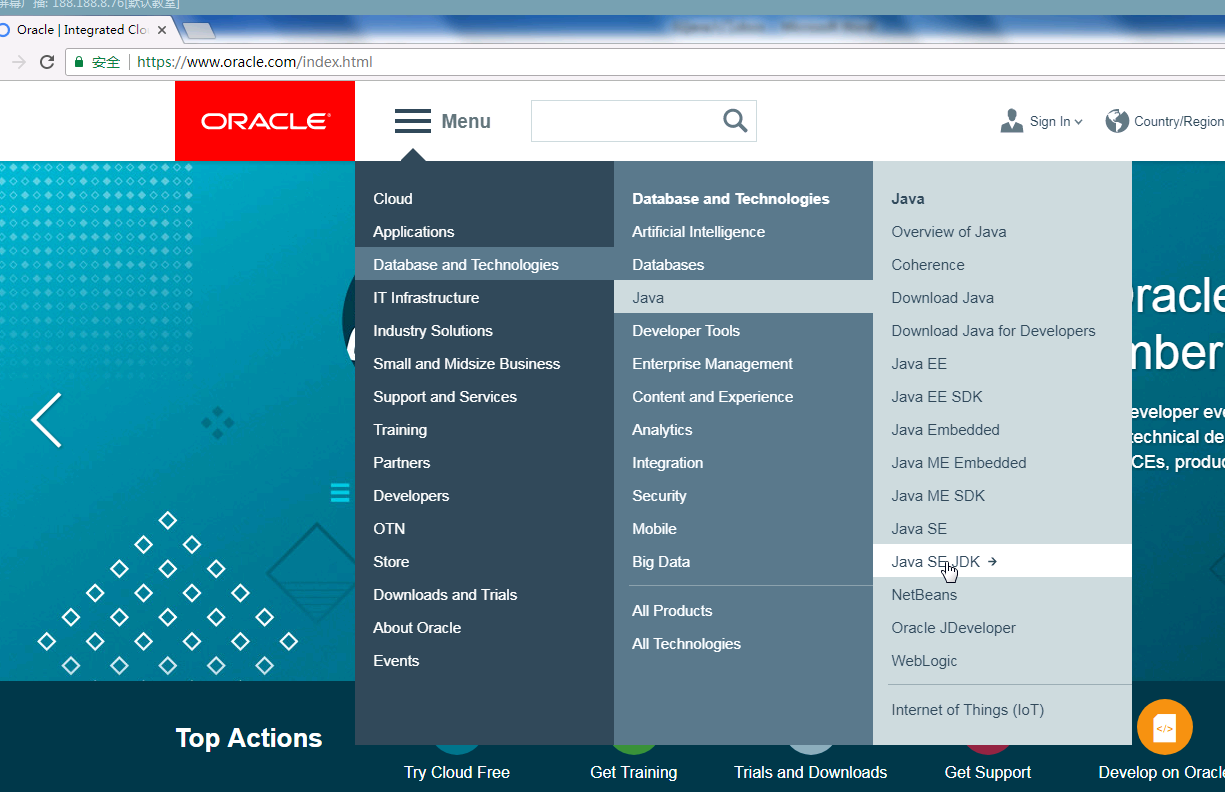Screen dimensions: 1225x792
Task: Click the Oracle logo
Action: click(x=265, y=121)
